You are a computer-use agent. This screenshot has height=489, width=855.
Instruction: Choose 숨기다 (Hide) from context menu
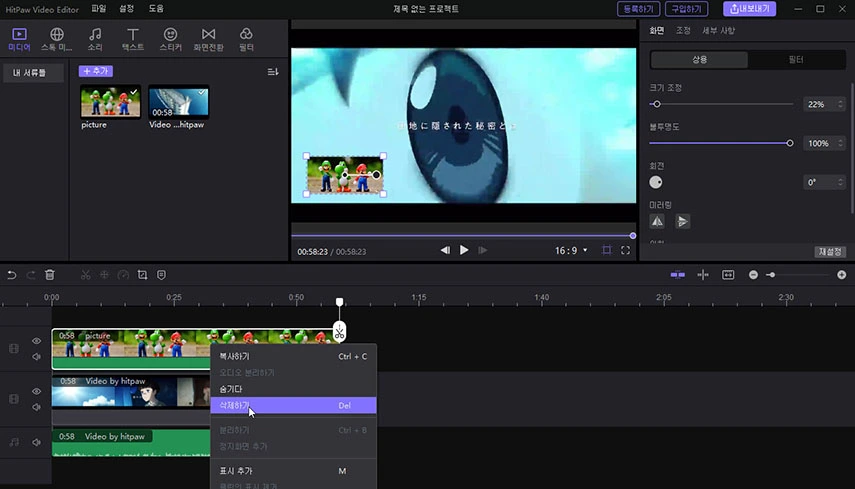point(293,389)
